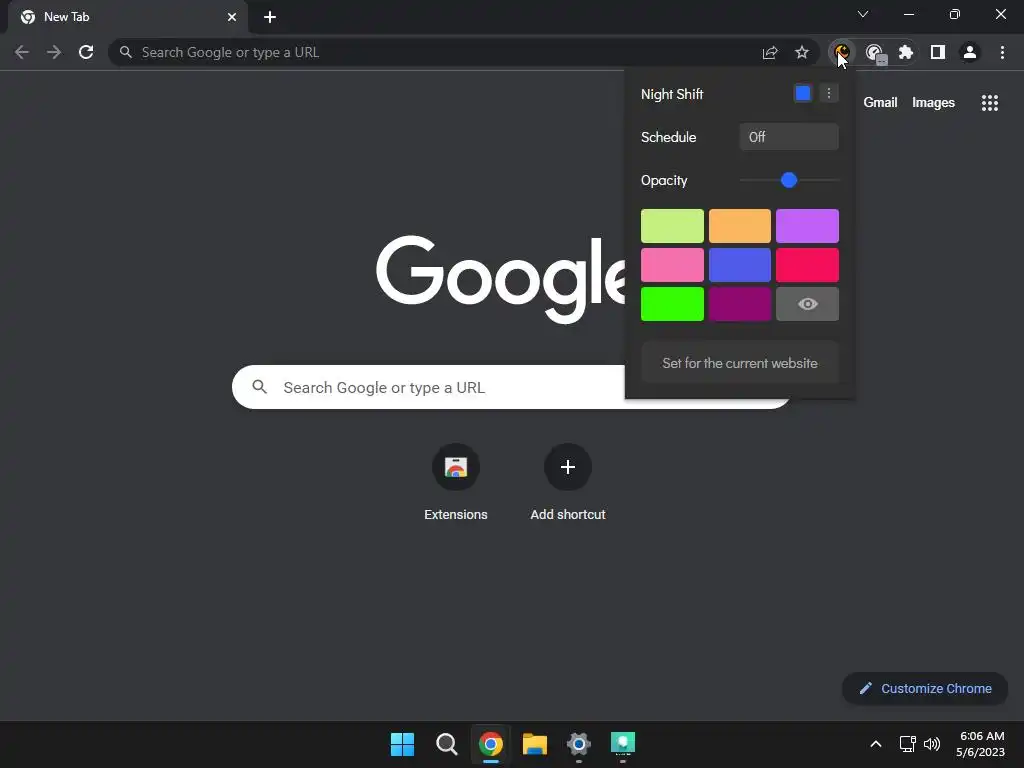Toggle the Night Shift blue enable checkbox
This screenshot has height=768, width=1024.
(803, 93)
